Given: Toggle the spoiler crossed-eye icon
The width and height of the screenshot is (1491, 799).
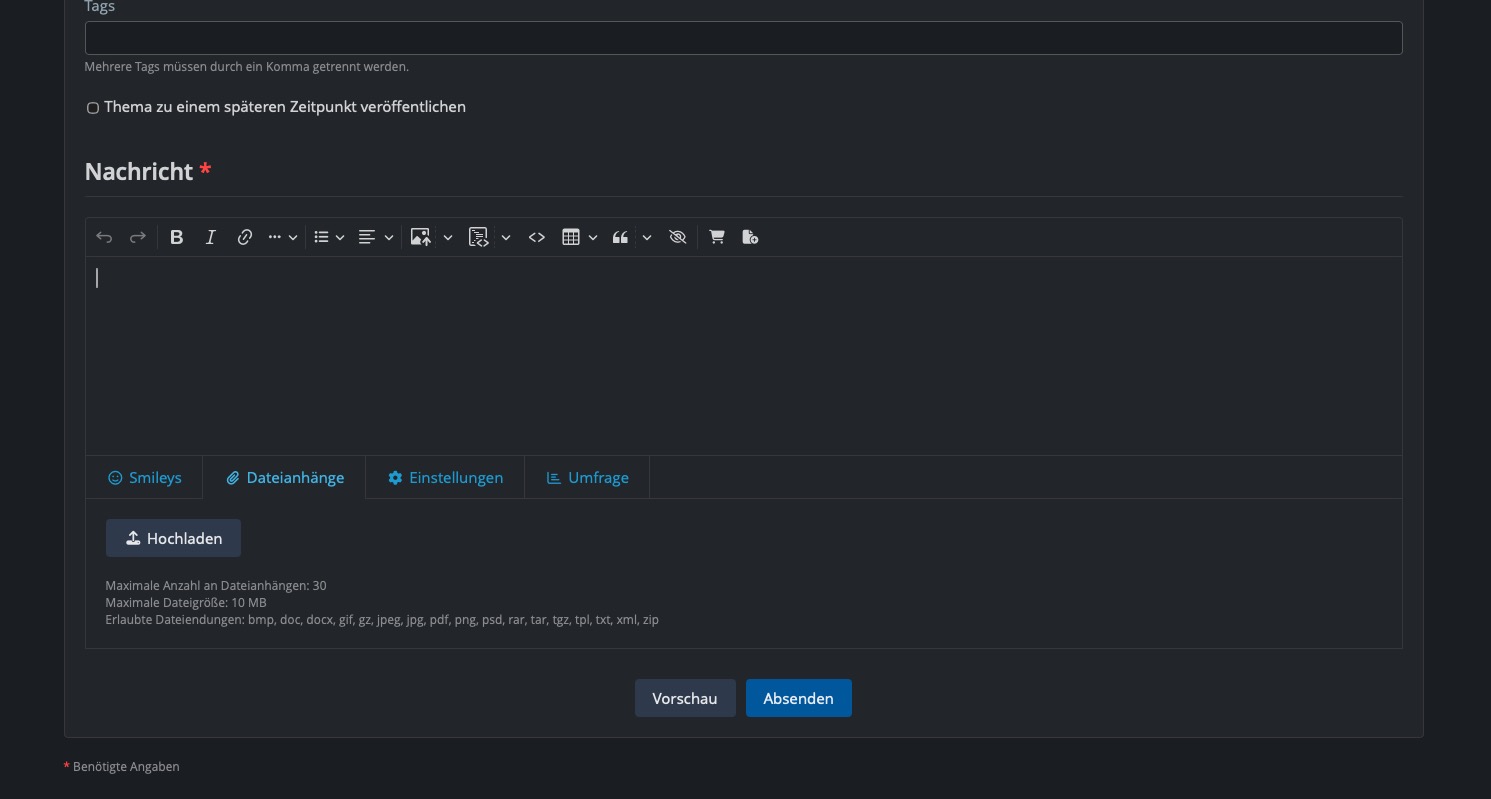Looking at the screenshot, I should pyautogui.click(x=677, y=237).
